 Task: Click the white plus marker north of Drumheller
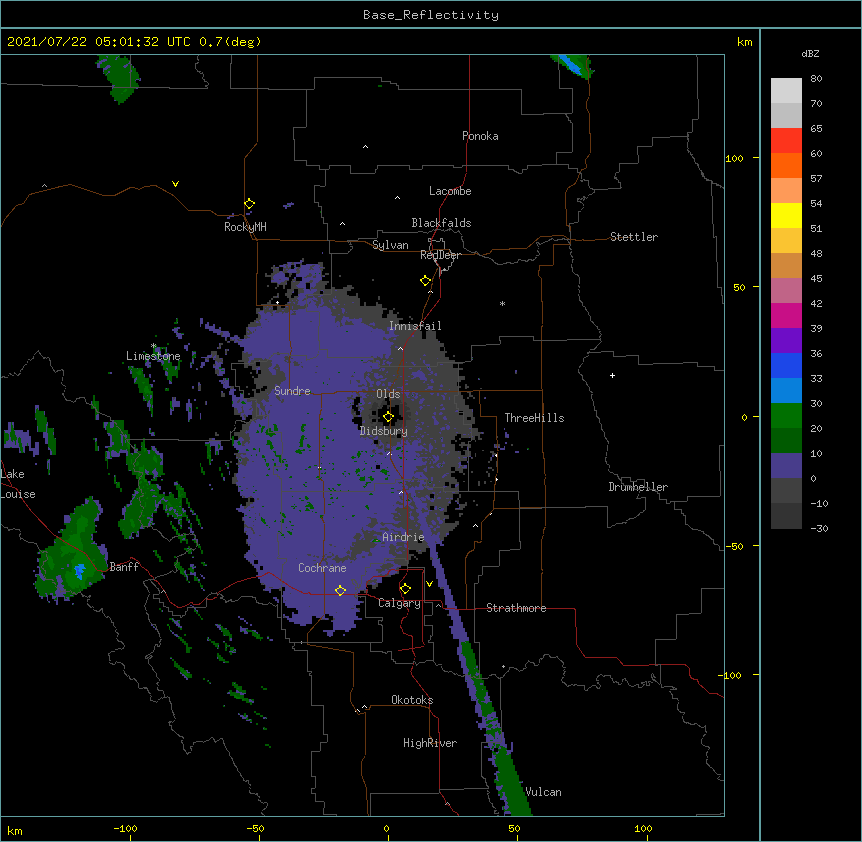[612, 375]
